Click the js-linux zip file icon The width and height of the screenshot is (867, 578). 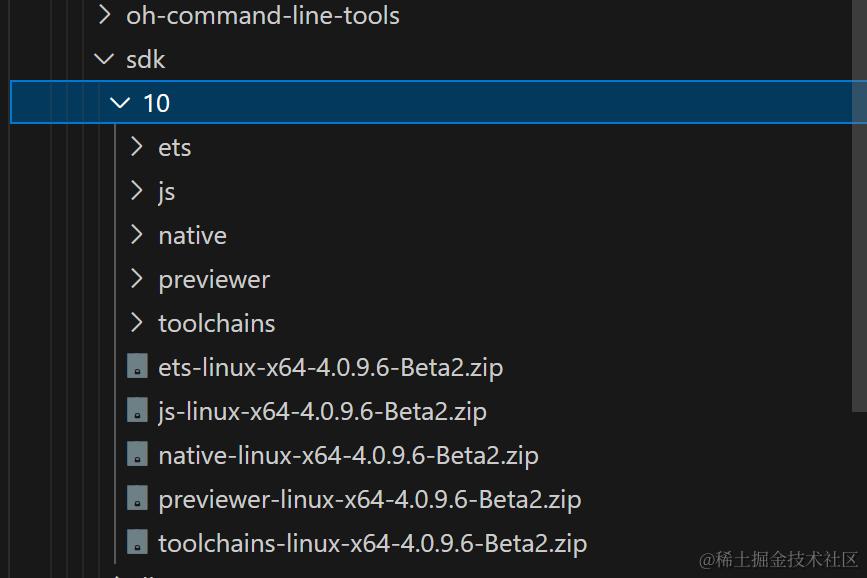[137, 411]
